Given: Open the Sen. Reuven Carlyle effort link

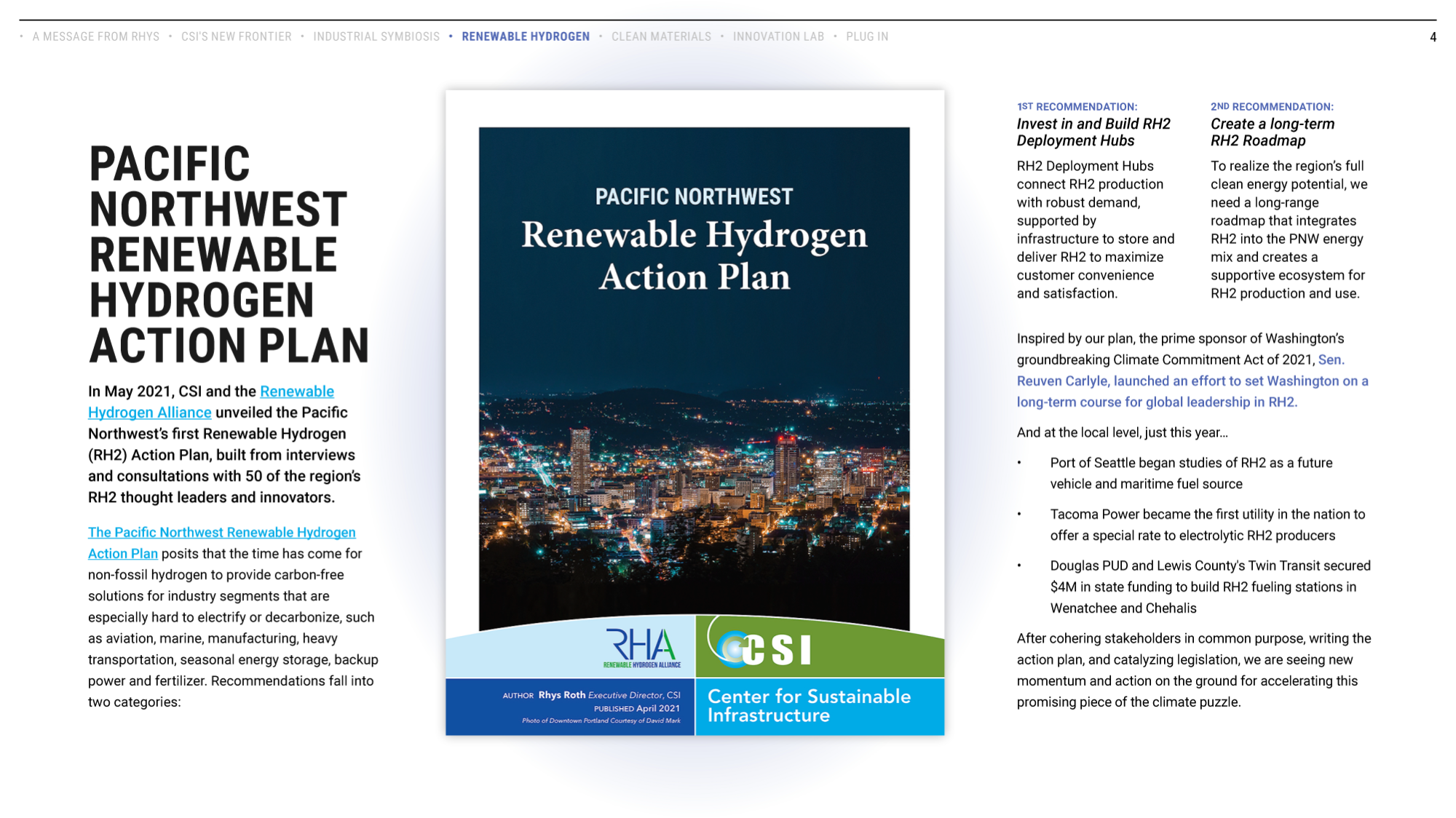Looking at the screenshot, I should pyautogui.click(x=1192, y=381).
